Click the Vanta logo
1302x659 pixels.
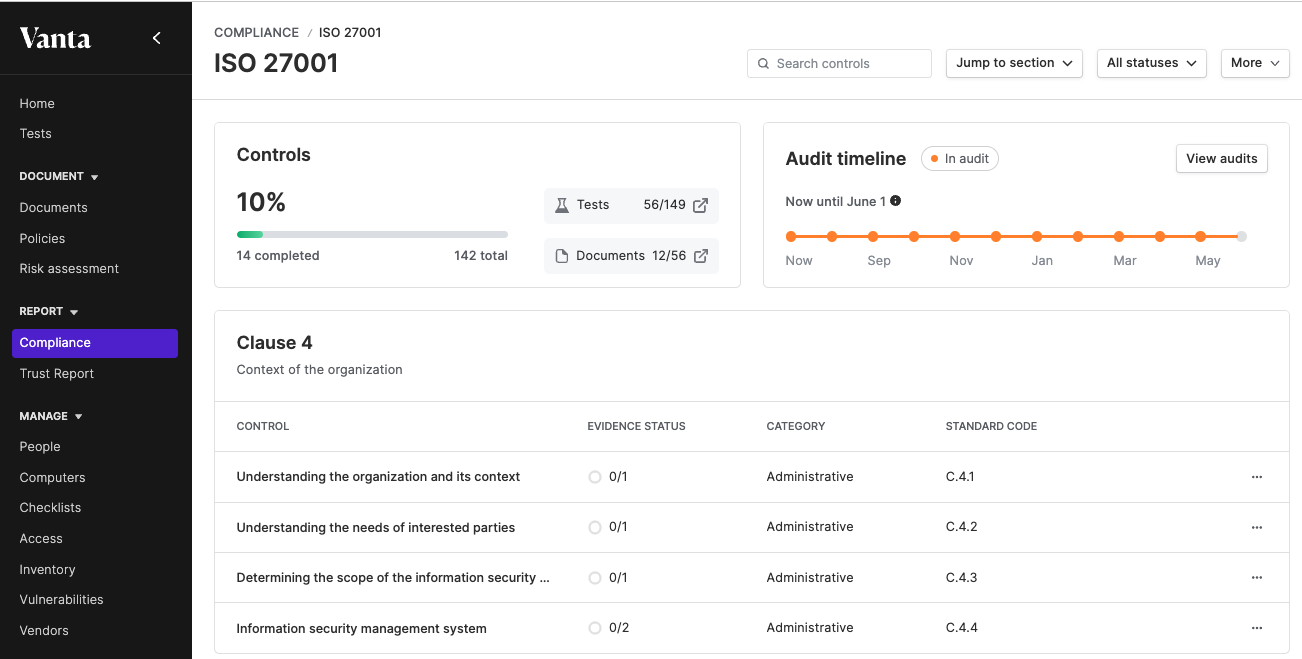point(55,38)
